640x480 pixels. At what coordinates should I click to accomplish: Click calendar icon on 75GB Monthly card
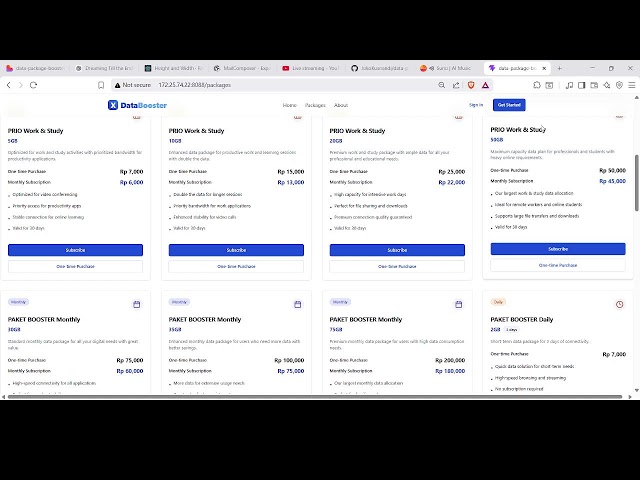(x=458, y=304)
